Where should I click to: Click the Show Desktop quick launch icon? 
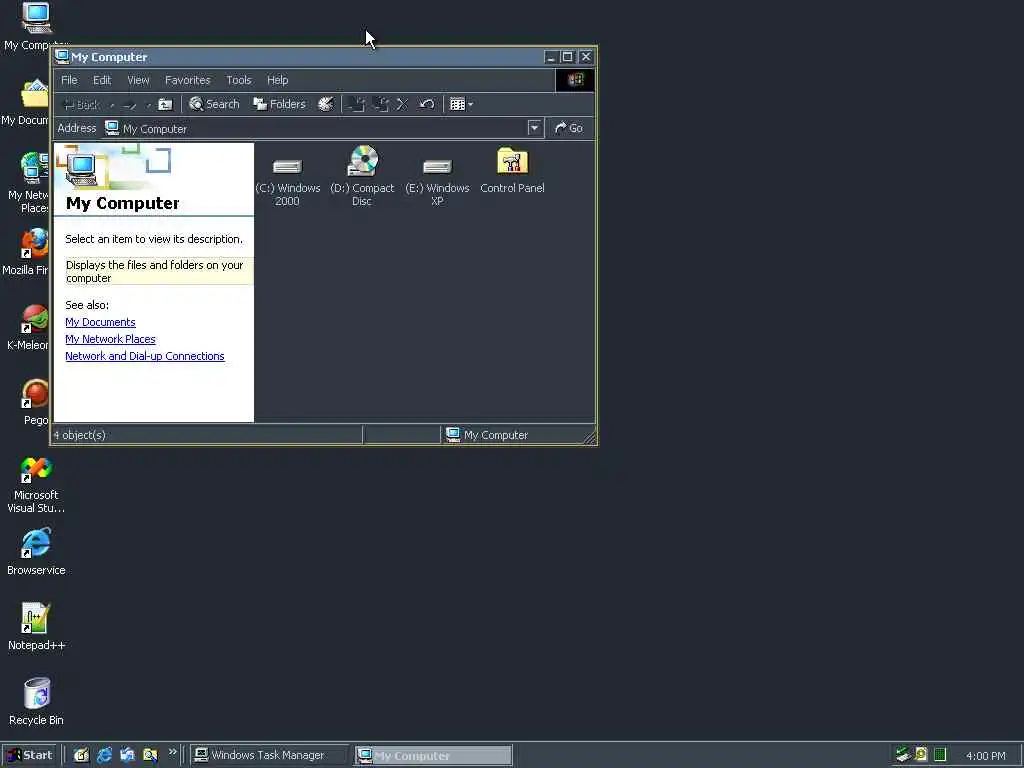(81, 756)
